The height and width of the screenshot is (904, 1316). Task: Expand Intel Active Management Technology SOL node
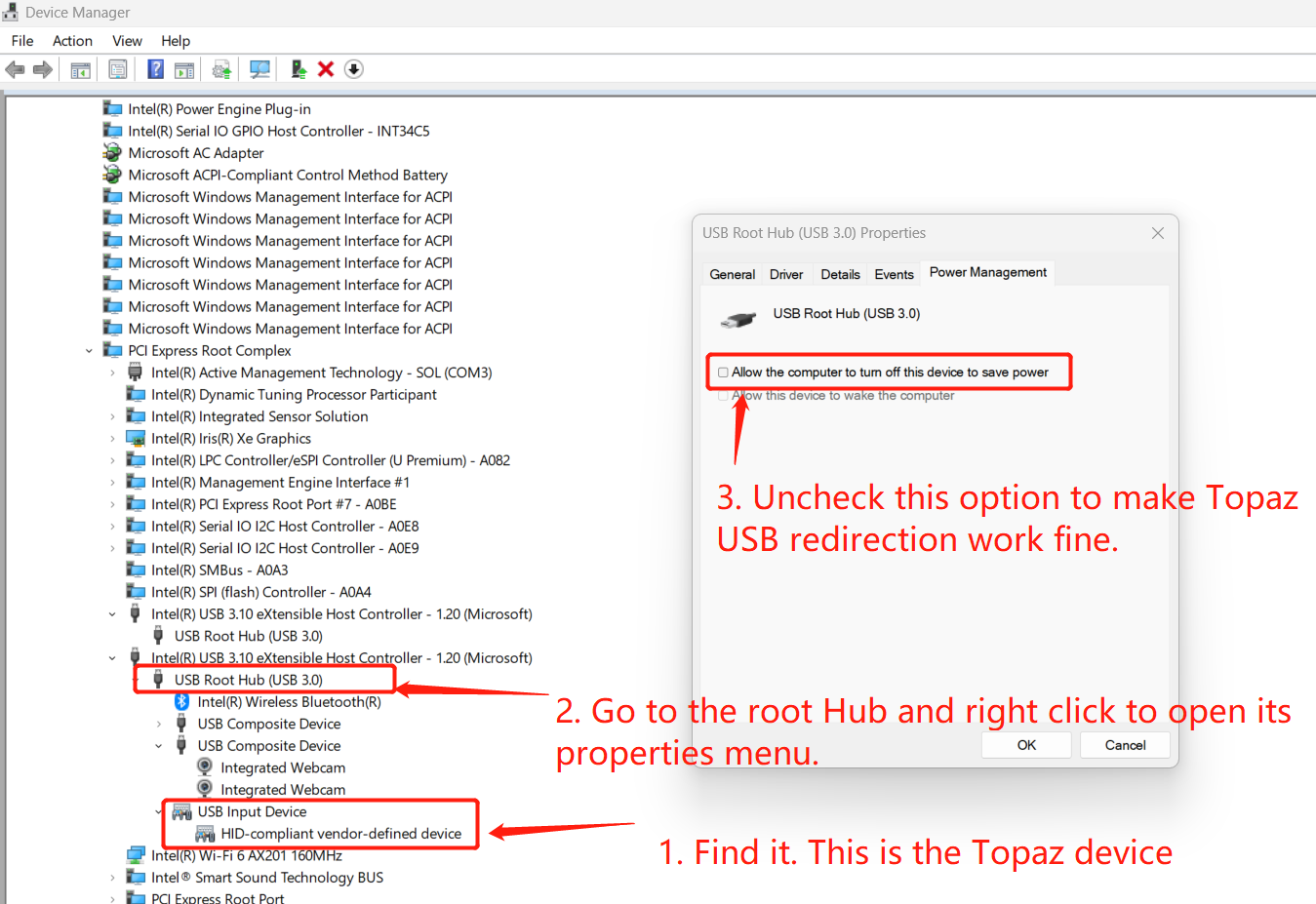pyautogui.click(x=112, y=373)
